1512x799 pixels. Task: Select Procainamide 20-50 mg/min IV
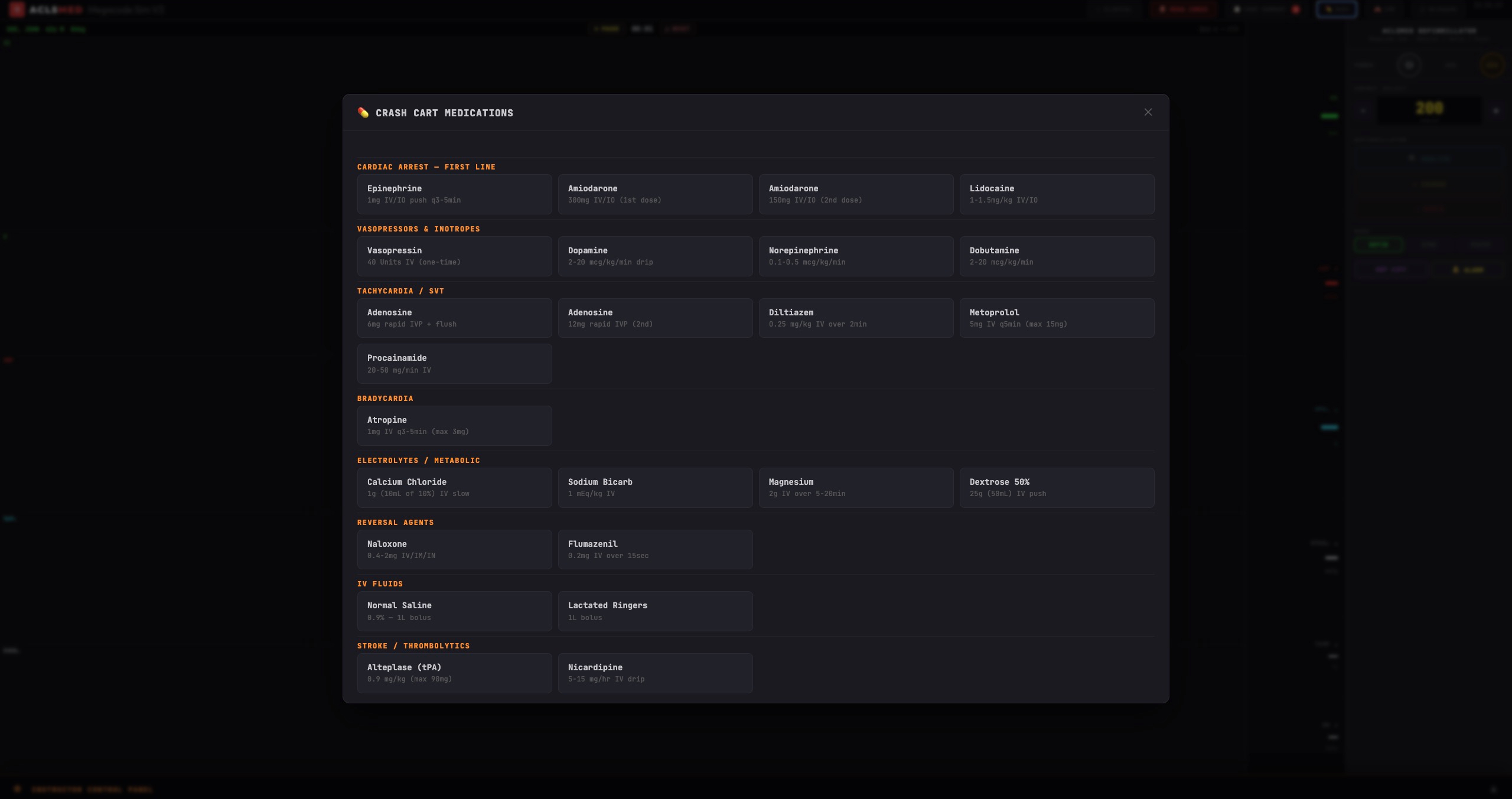point(454,363)
